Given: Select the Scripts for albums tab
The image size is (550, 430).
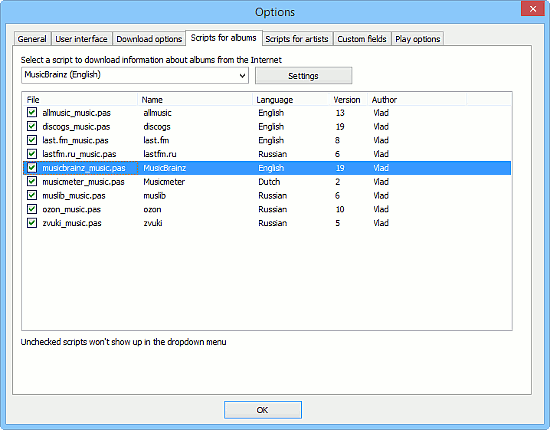Looking at the screenshot, I should point(223,38).
